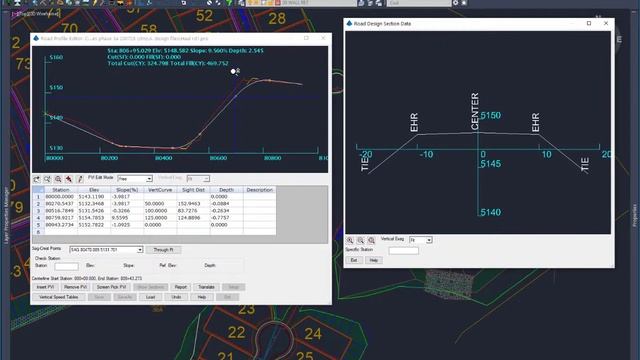Click the Through PI button
Screen dimensions: 640x360
[x=163, y=250]
